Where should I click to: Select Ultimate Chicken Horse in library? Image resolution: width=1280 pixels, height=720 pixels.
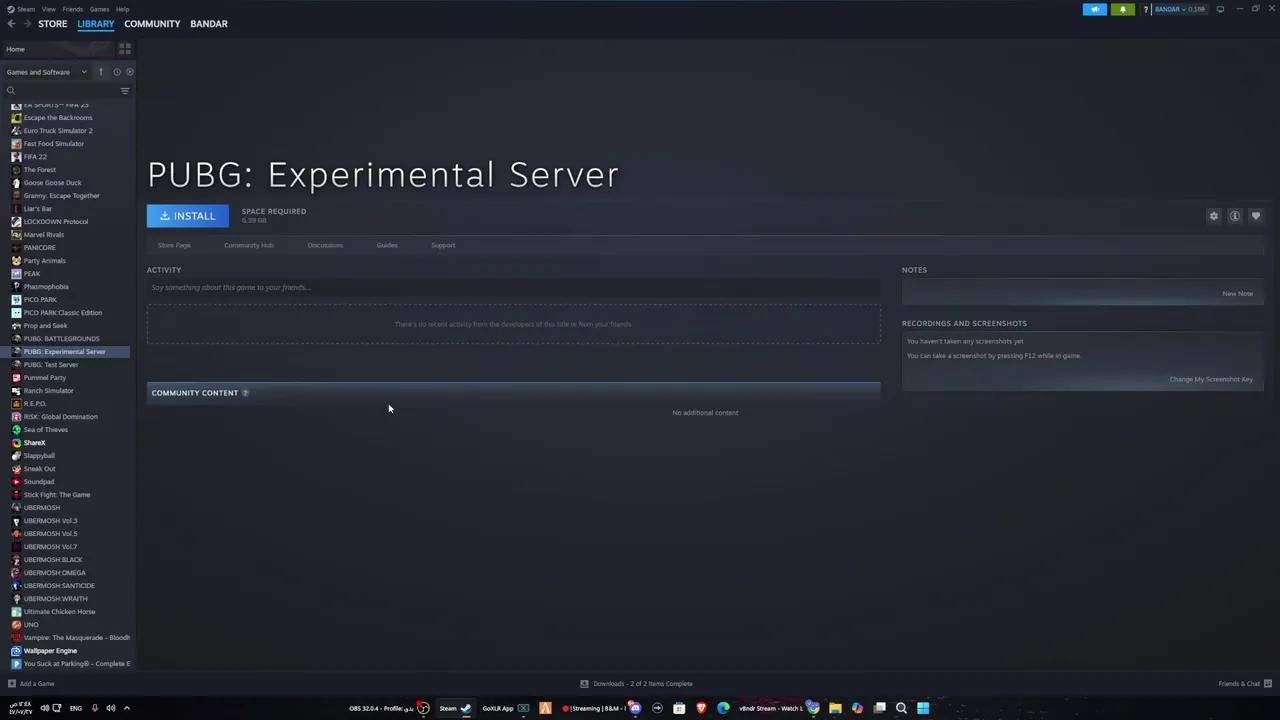59,612
